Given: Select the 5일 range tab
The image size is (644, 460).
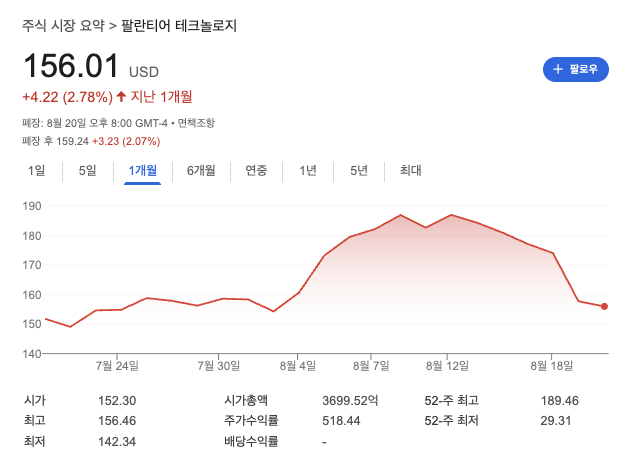Looking at the screenshot, I should tap(87, 170).
